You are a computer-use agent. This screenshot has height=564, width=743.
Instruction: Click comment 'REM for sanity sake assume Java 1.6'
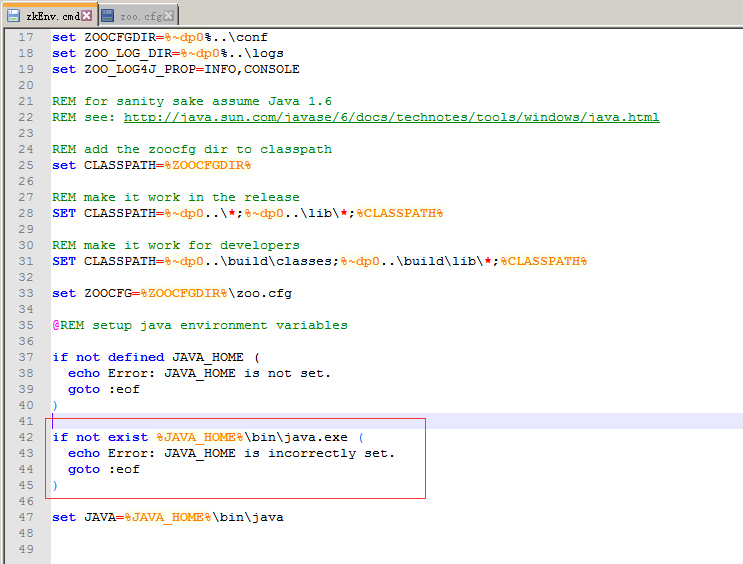tap(191, 101)
